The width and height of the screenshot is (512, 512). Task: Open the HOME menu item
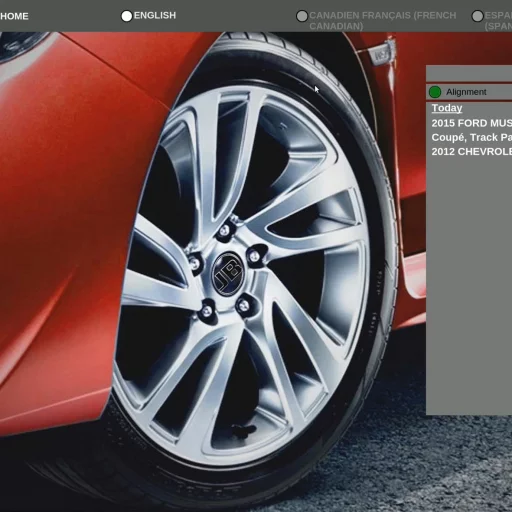click(14, 16)
